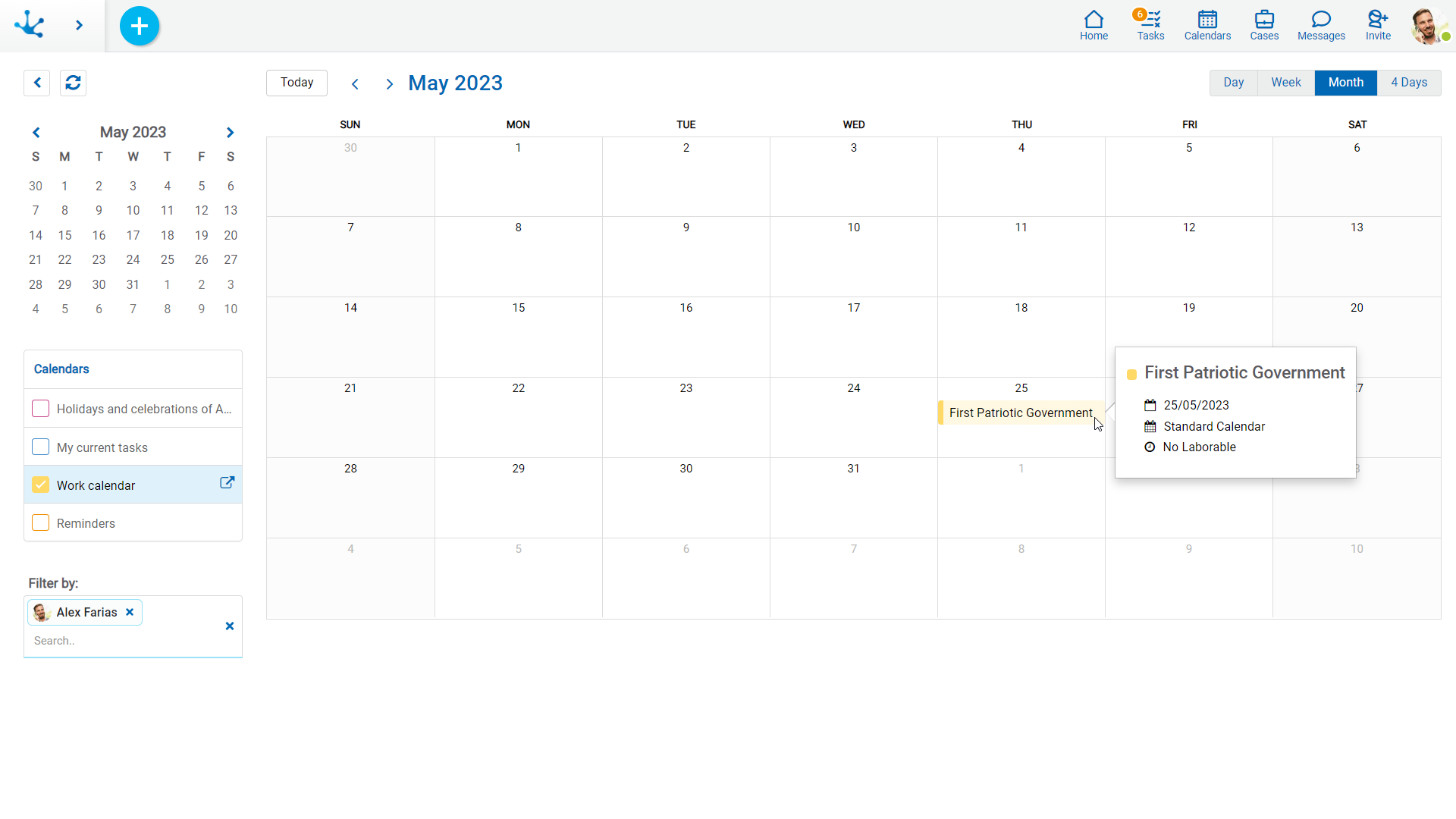Image resolution: width=1456 pixels, height=819 pixels.
Task: Go to next month in mini calendar
Action: pyautogui.click(x=230, y=133)
